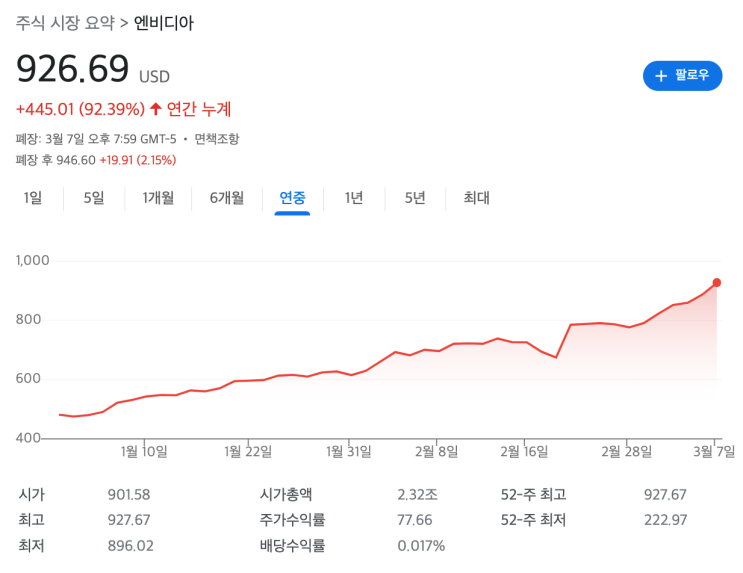The image size is (743, 573).
Task: Select the 1개월 range tab
Action: click(158, 198)
